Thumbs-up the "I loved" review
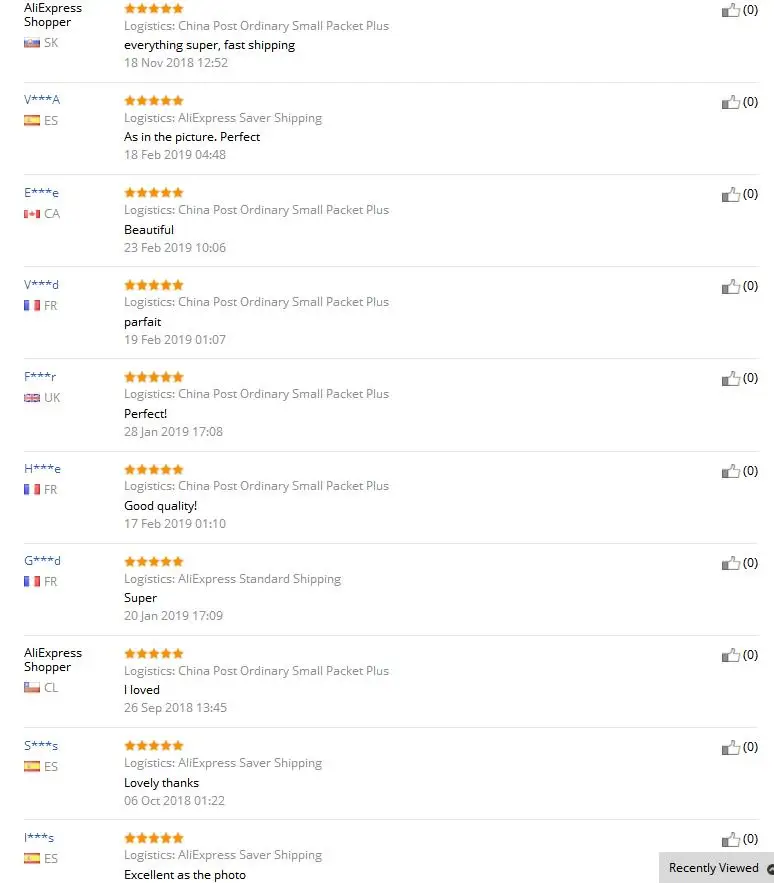Viewport: 774px width, 883px height. tap(731, 655)
